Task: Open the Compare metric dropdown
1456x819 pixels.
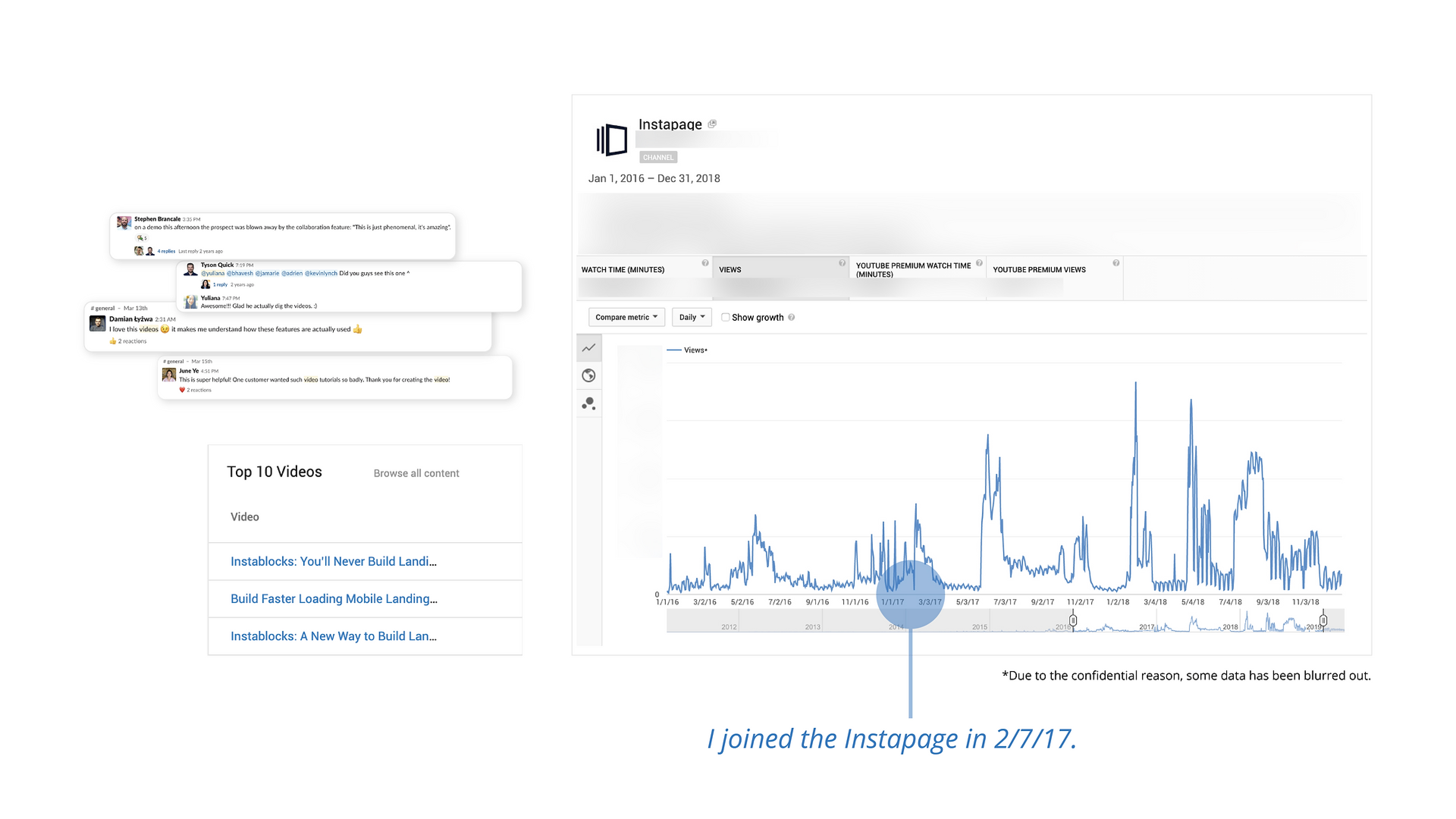Action: (x=626, y=317)
